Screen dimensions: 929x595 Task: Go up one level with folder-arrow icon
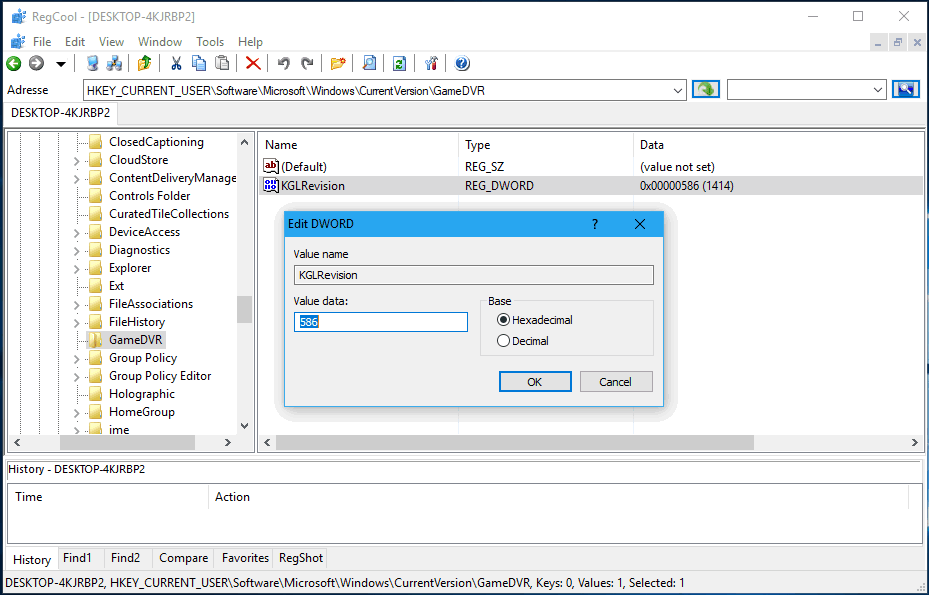pyautogui.click(x=144, y=63)
